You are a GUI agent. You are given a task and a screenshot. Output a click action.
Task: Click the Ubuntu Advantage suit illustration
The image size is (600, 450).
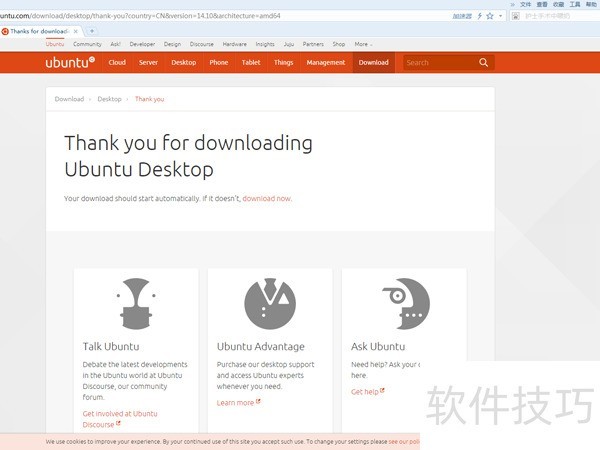tap(270, 303)
